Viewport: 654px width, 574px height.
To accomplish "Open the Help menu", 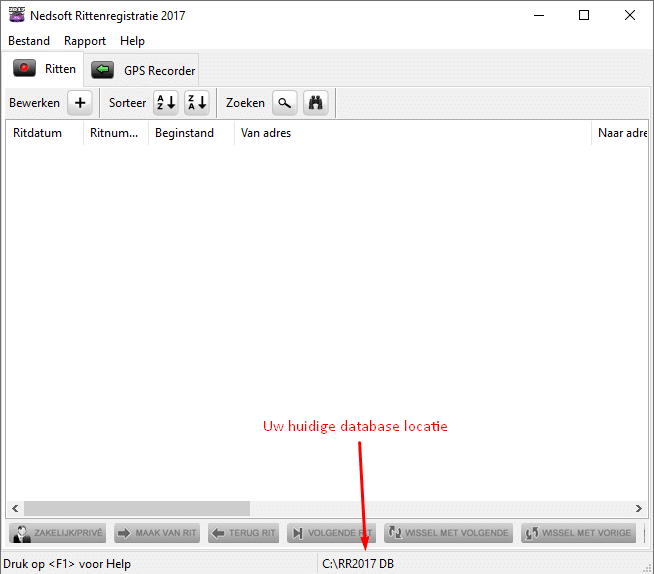I will [x=132, y=41].
